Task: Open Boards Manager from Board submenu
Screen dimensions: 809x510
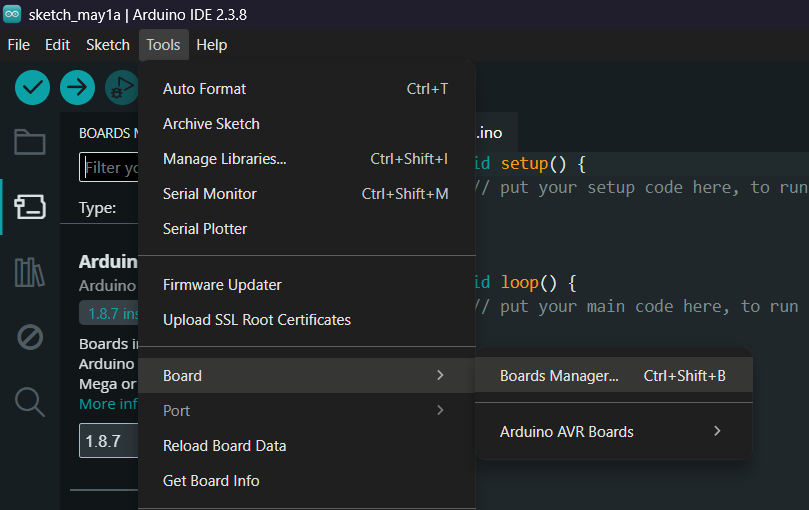Action: point(613,376)
